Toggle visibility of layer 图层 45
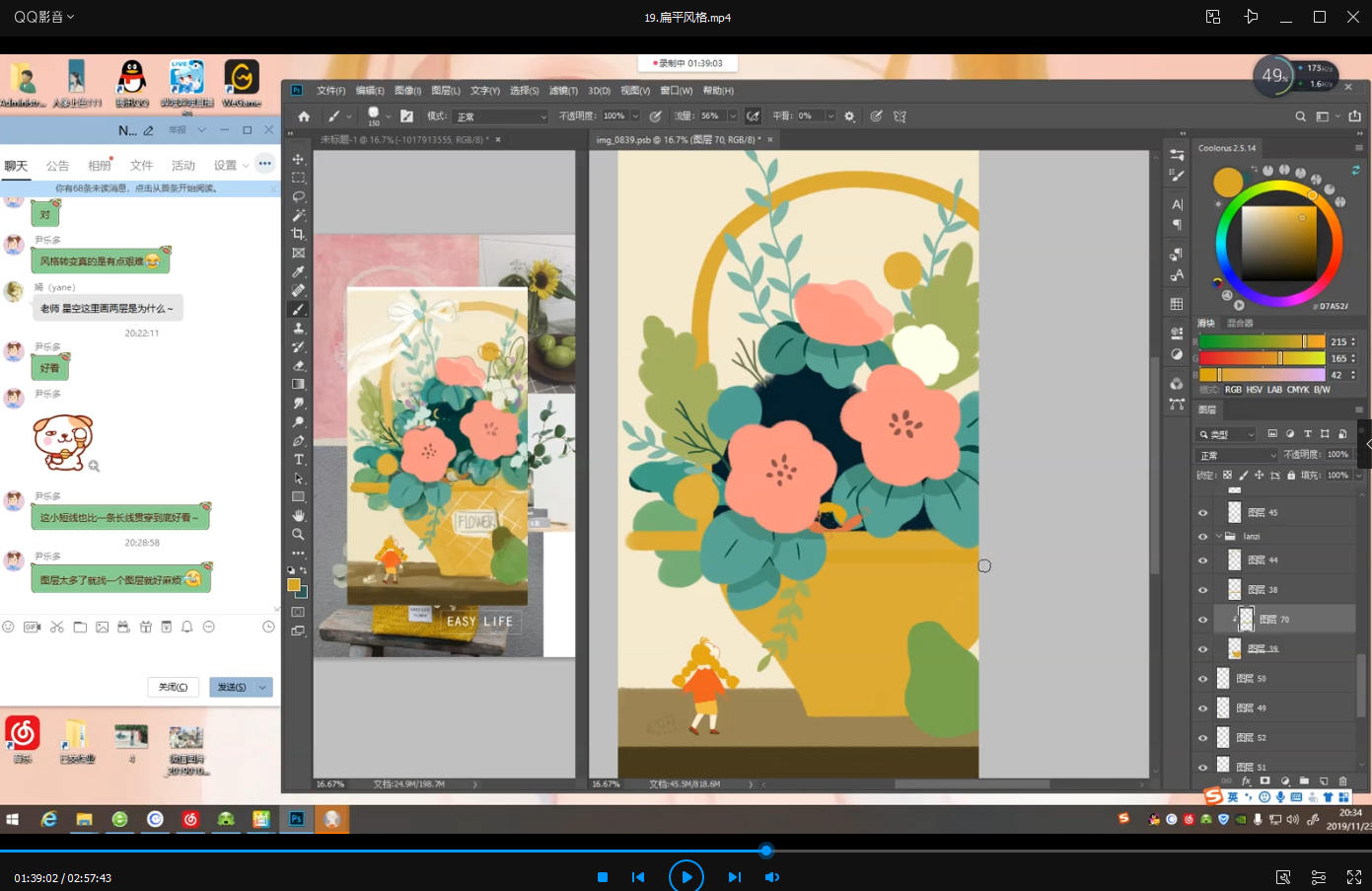 1202,513
